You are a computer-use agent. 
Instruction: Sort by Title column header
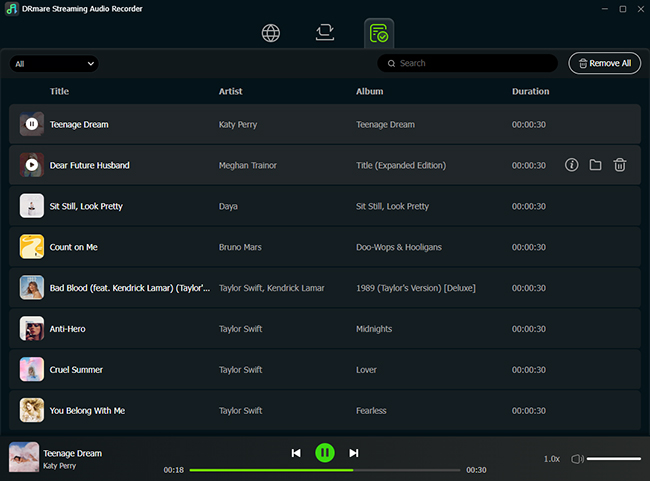tap(59, 91)
